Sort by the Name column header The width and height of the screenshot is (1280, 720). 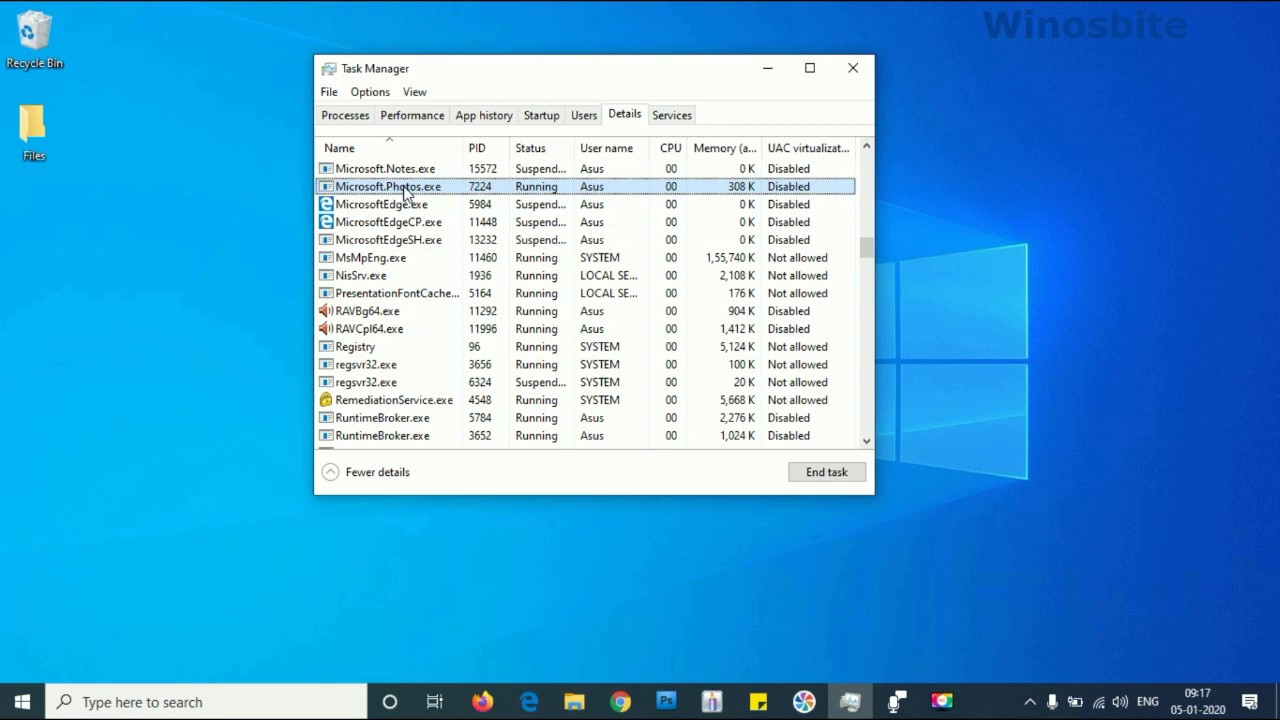point(388,148)
